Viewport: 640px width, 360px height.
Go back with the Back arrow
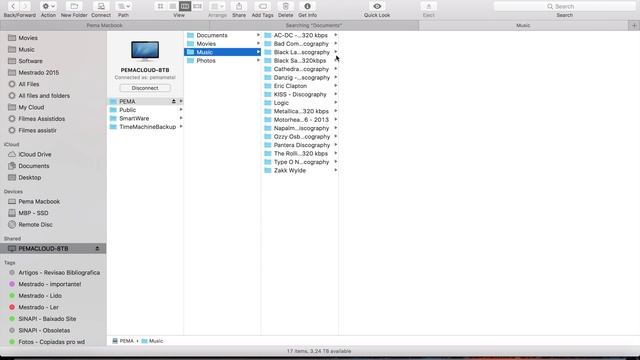(x=13, y=6)
